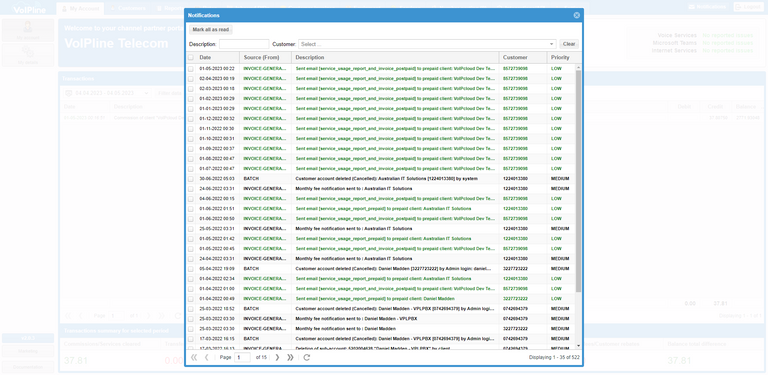
Task: Click the scrollbar down arrow in the notifications grid
Action: pyautogui.click(x=578, y=346)
